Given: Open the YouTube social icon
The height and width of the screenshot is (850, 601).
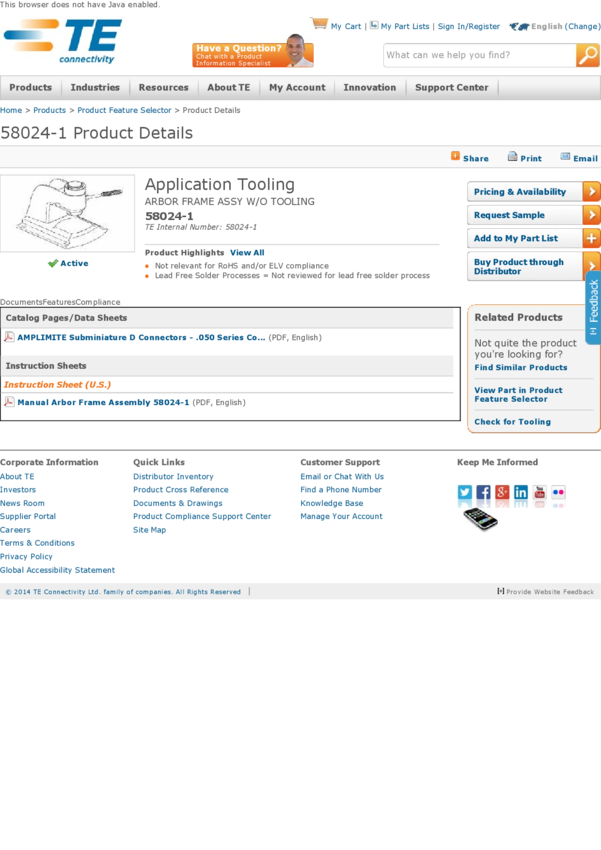Looking at the screenshot, I should [x=540, y=492].
